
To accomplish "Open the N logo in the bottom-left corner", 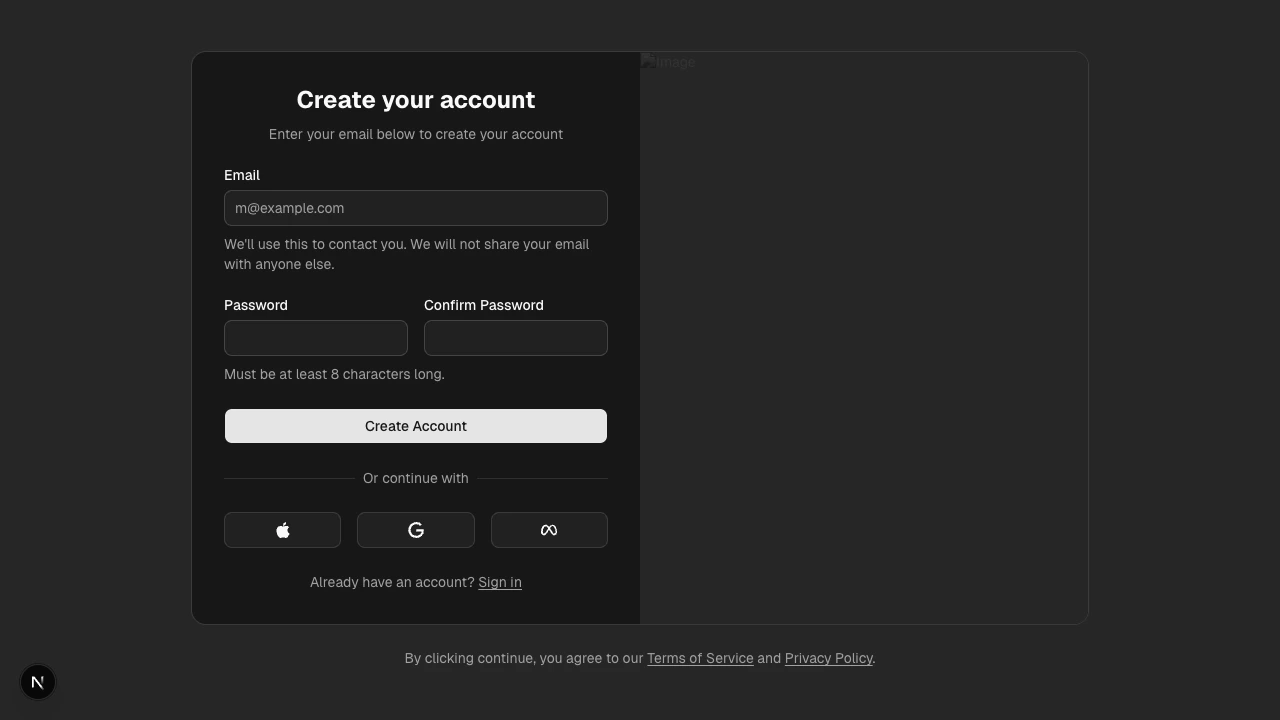I will point(37,681).
